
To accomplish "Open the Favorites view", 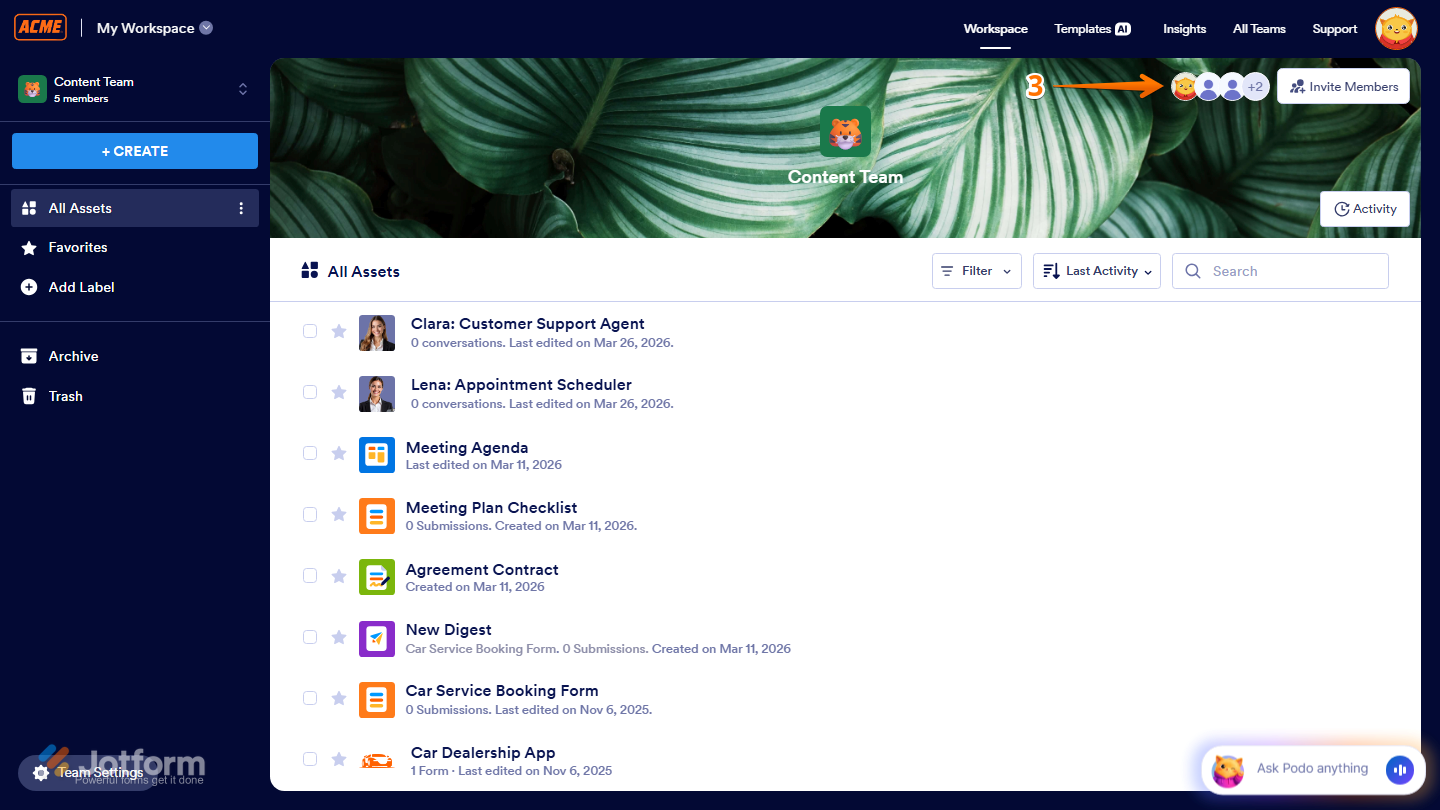I will [76, 247].
